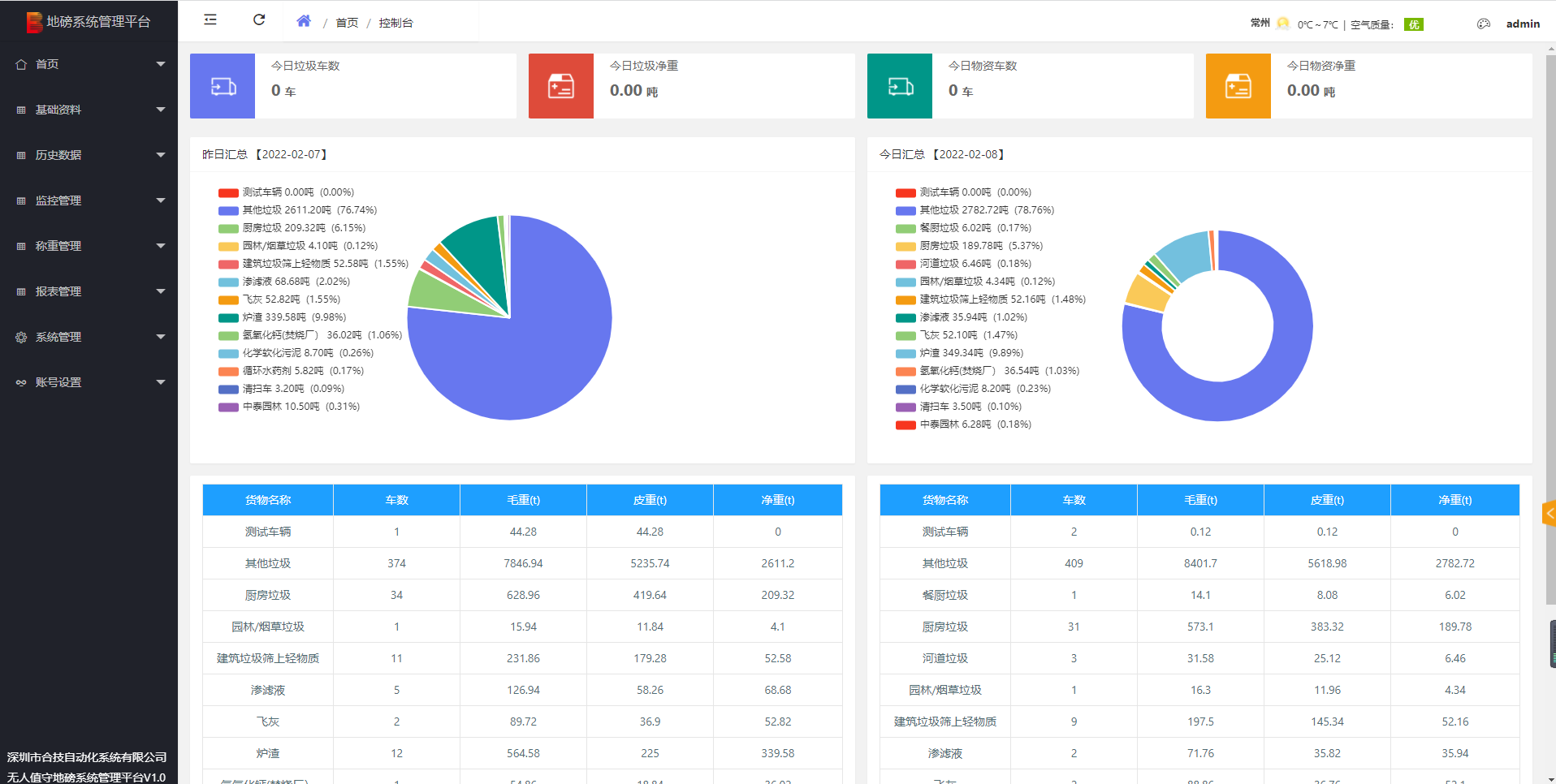Toggle 厨房垃圾 209.32吨 legend in yesterday chart
The height and width of the screenshot is (784, 1556).
pyautogui.click(x=292, y=228)
